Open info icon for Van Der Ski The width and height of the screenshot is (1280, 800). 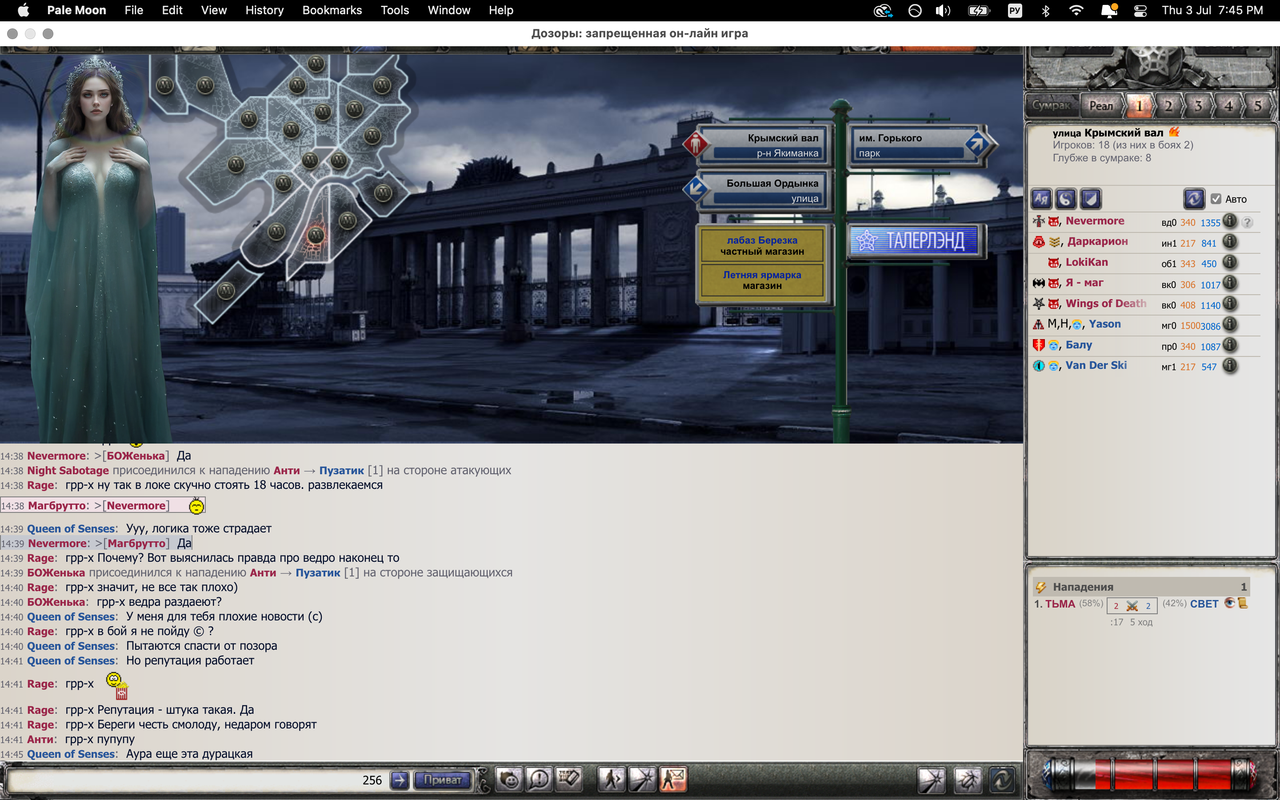tap(1230, 366)
